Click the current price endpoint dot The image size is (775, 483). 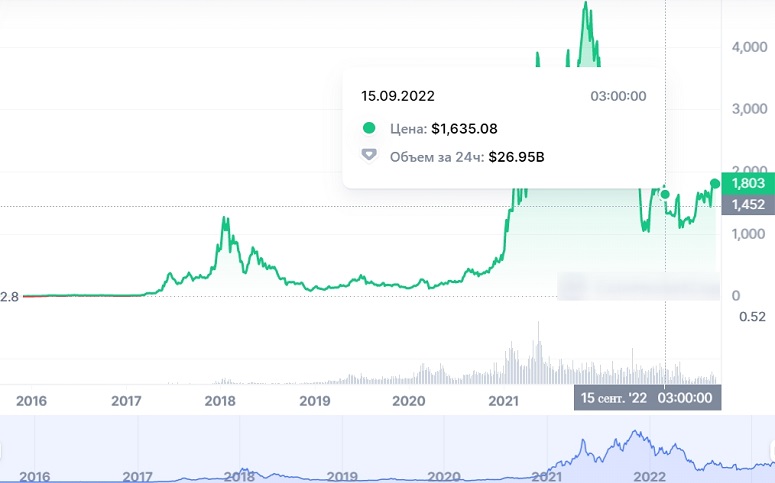click(x=715, y=184)
